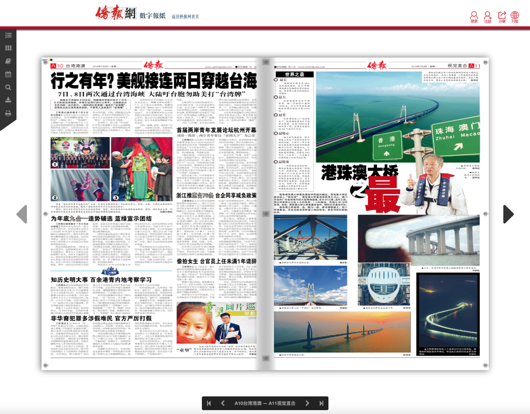Jump to the last page in bottom bar

coord(321,403)
